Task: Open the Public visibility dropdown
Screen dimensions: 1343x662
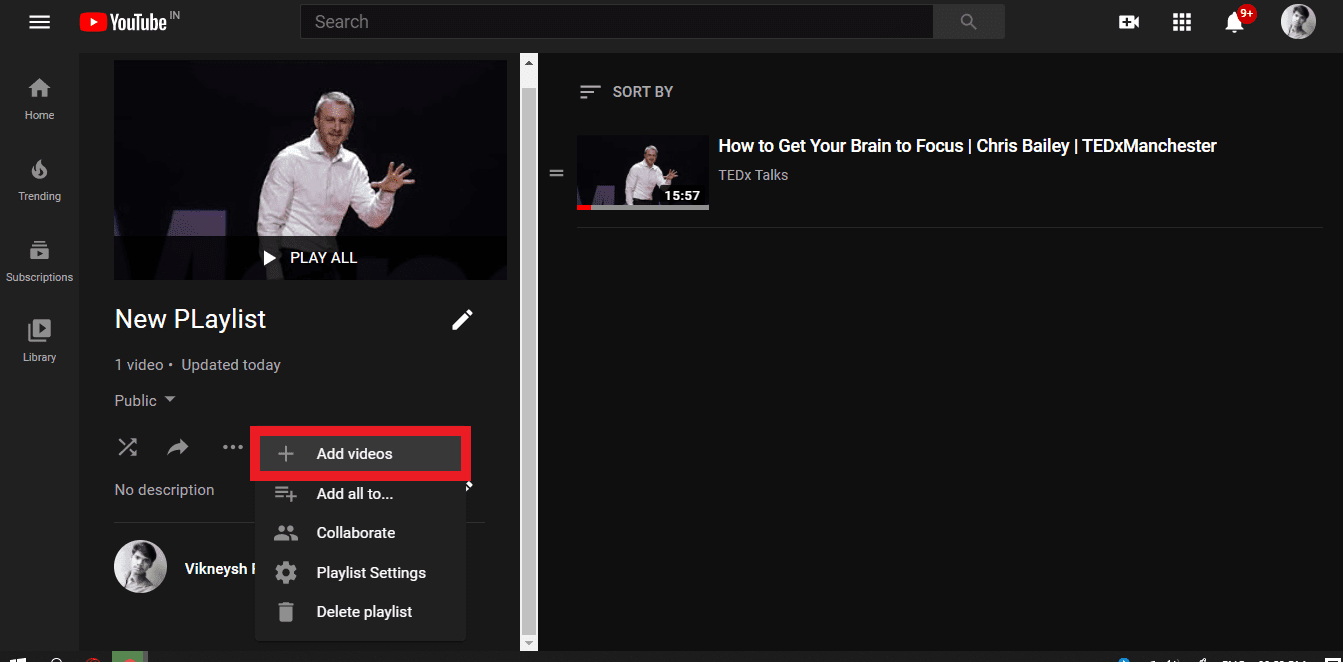Action: [x=143, y=400]
